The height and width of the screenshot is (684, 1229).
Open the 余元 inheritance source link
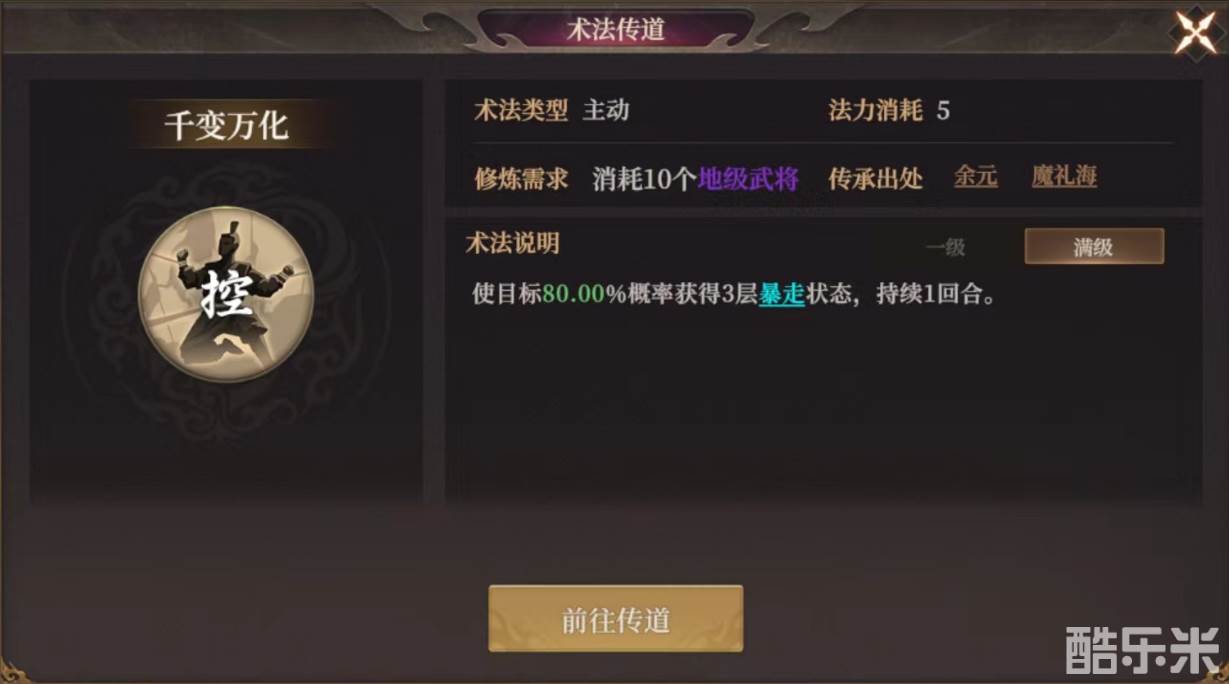click(x=976, y=177)
